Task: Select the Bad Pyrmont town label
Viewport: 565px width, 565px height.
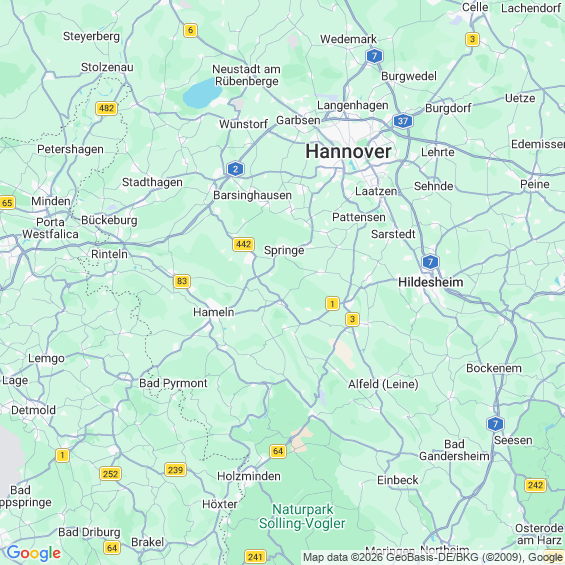Action: [x=173, y=383]
